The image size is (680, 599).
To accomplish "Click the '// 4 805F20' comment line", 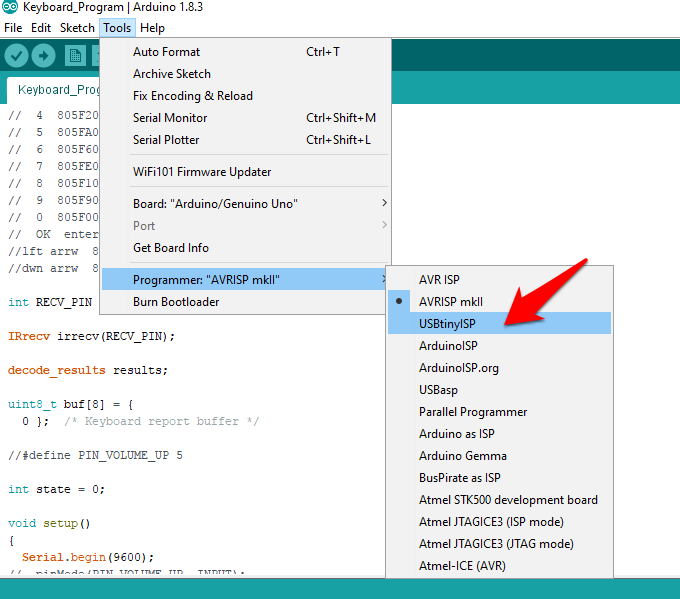I will pyautogui.click(x=53, y=115).
